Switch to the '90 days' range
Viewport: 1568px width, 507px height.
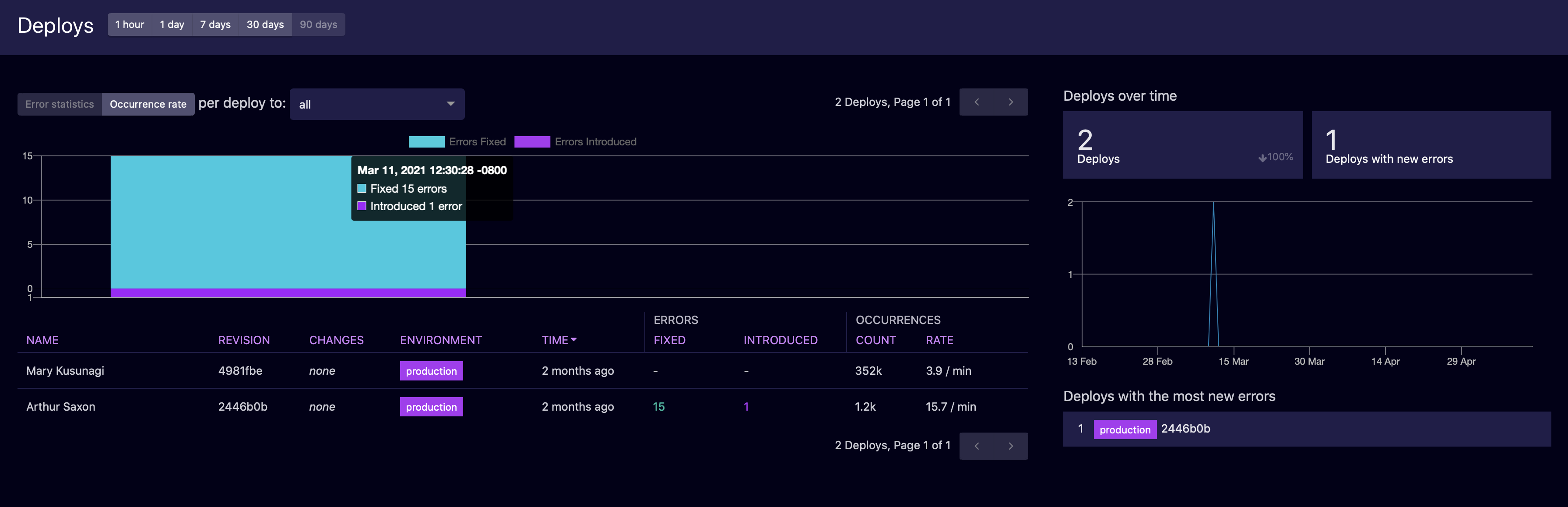point(318,25)
